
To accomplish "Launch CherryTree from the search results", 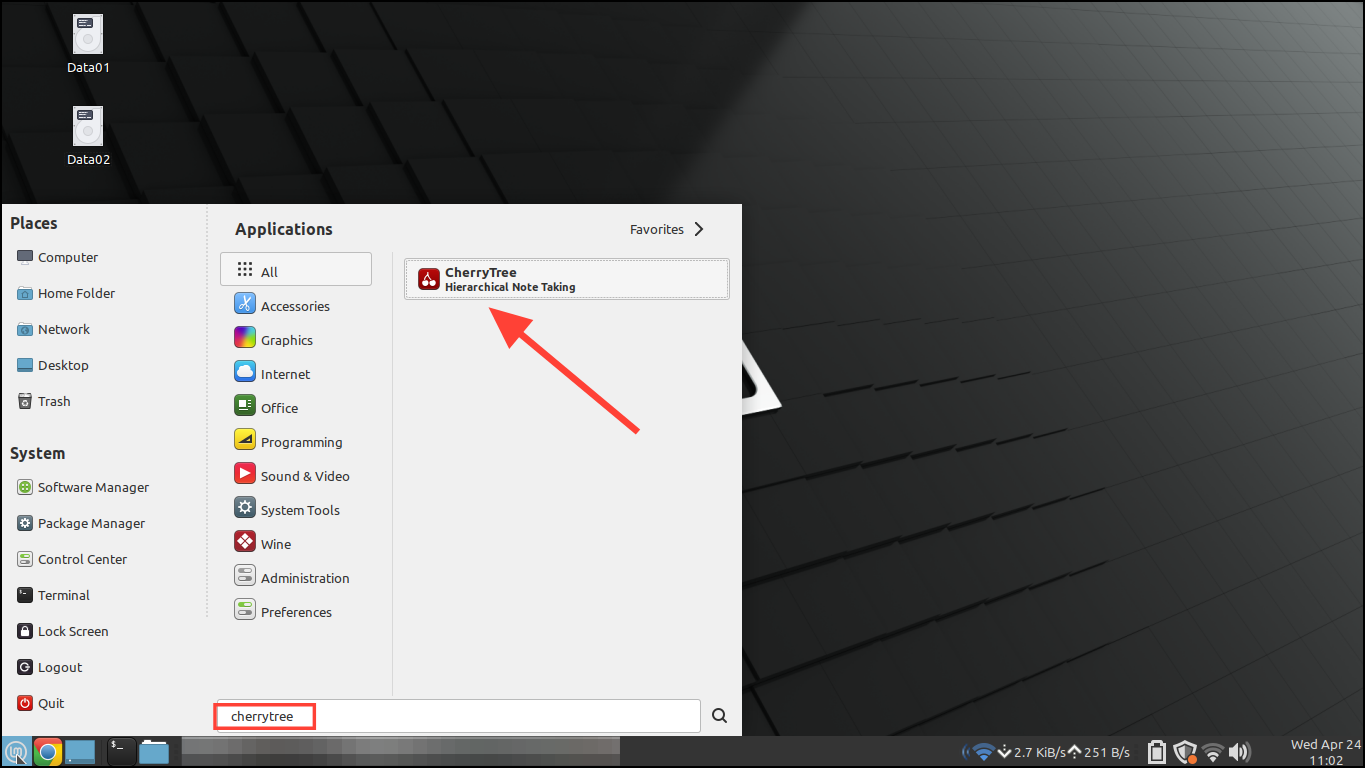I will click(x=566, y=279).
